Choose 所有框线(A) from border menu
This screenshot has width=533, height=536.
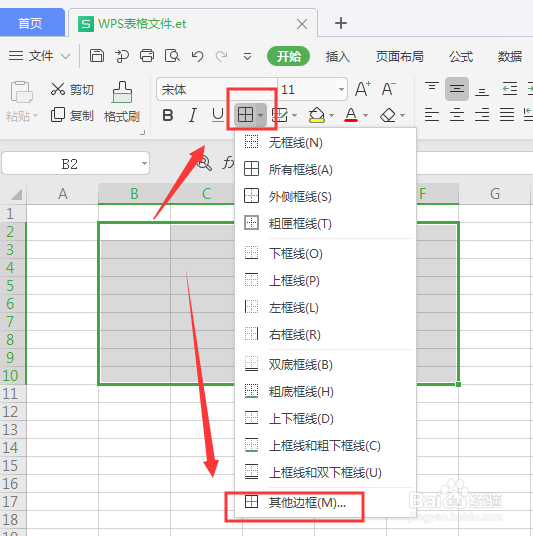pyautogui.click(x=325, y=170)
